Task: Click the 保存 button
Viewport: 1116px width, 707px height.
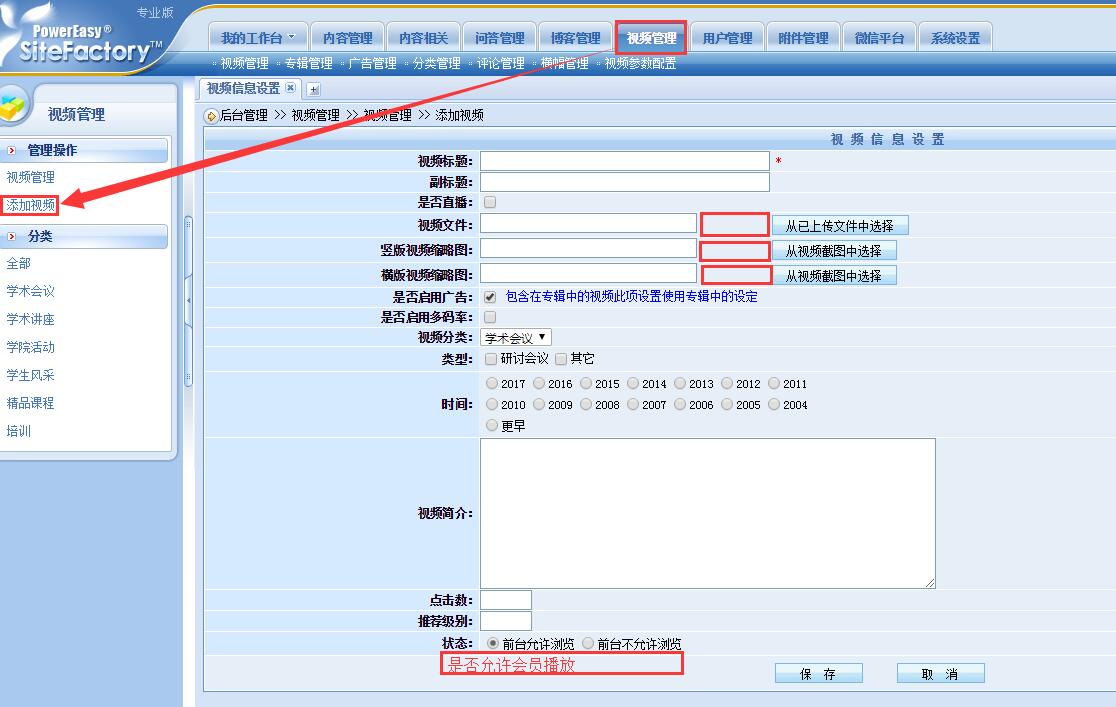Action: point(818,674)
